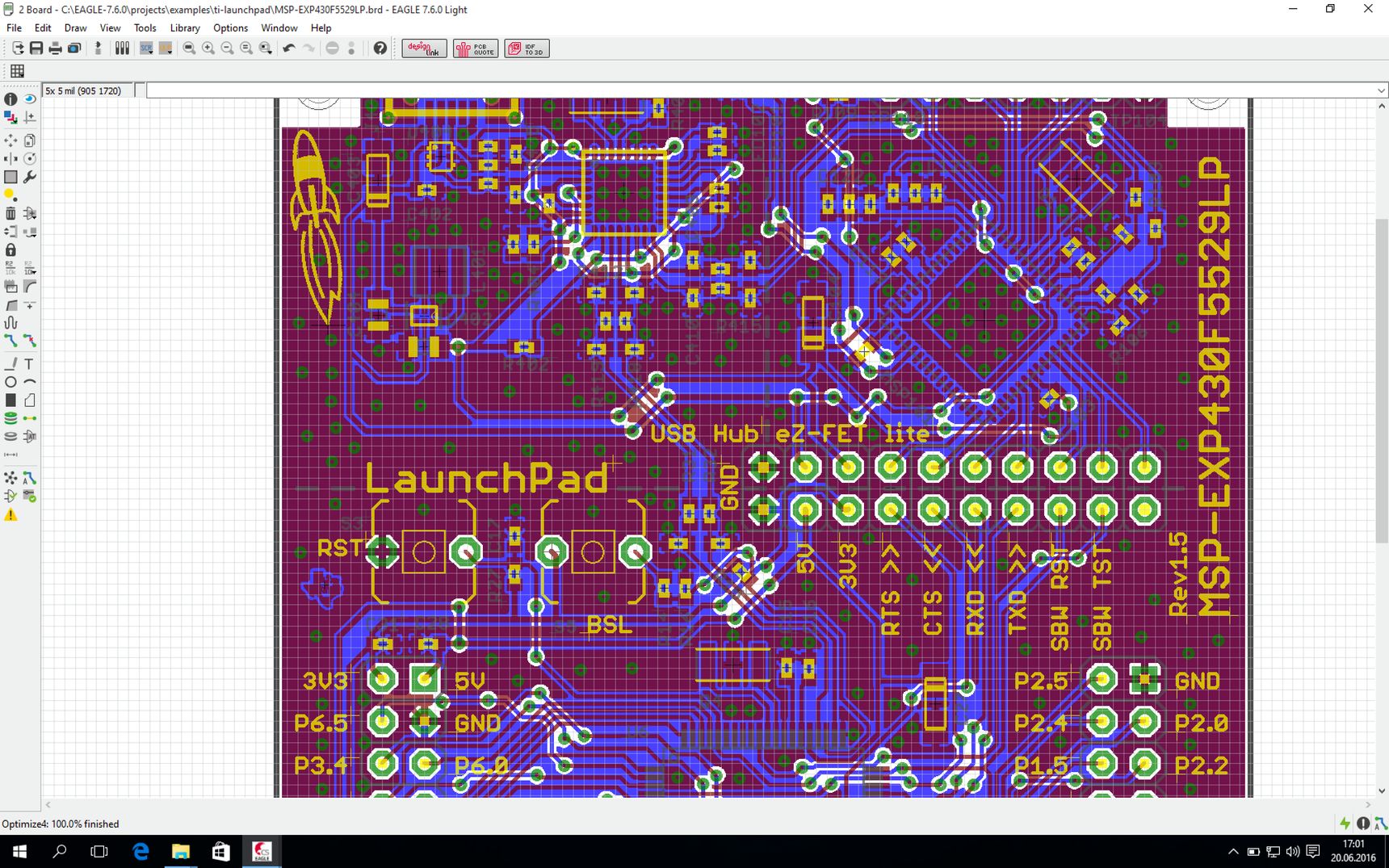
Task: Select the Info tool
Action: click(10, 99)
